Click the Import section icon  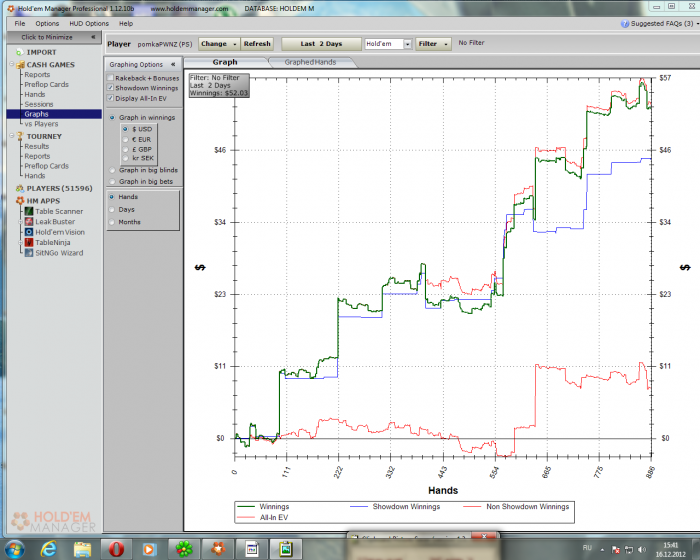pos(19,52)
